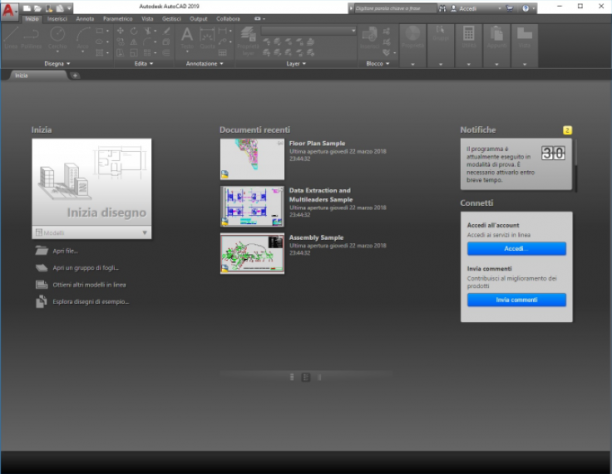Open the AutoCAD application menu logo
The width and height of the screenshot is (612, 474).
click(x=9, y=10)
